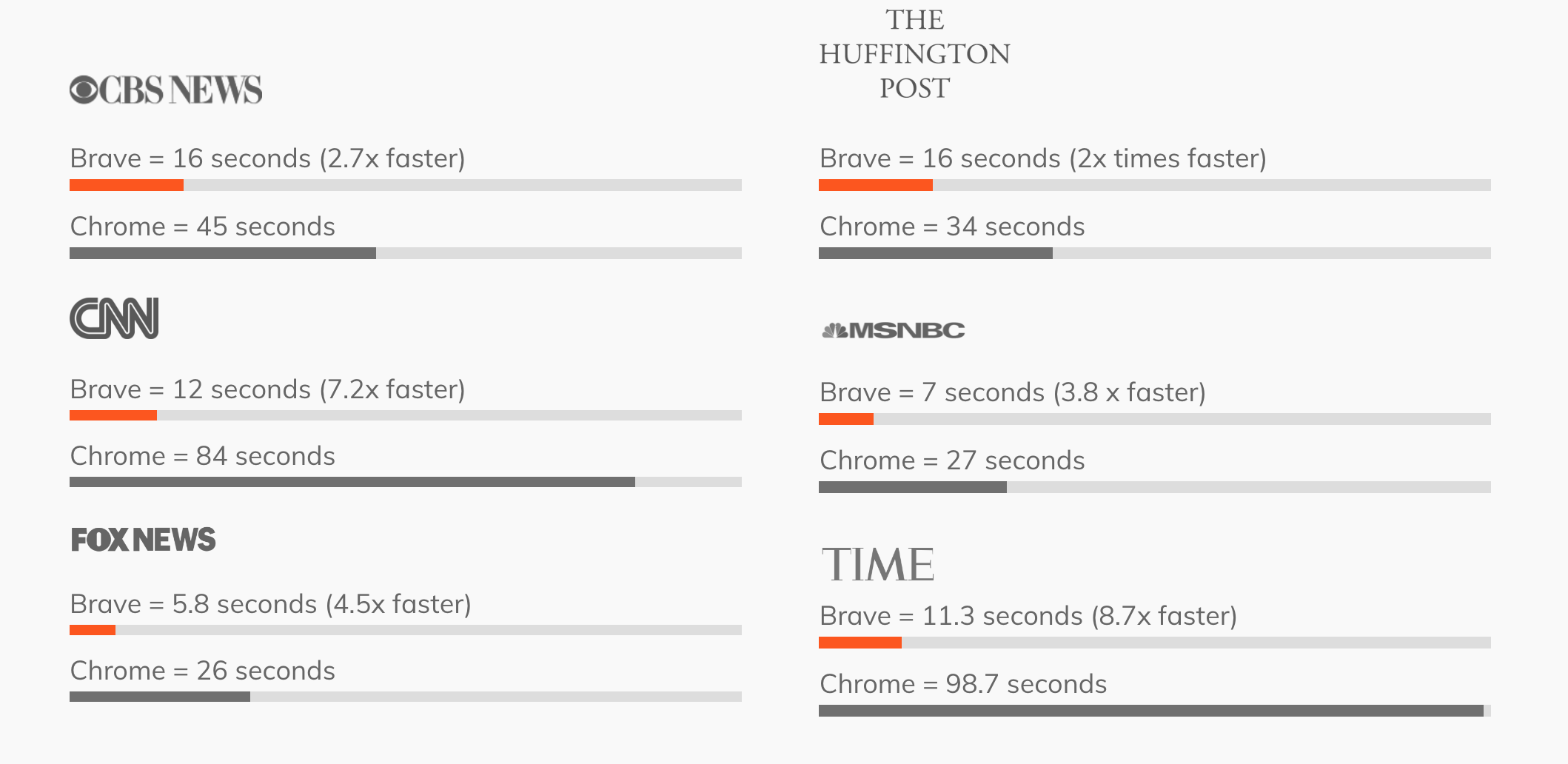This screenshot has height=764, width=1568.
Task: Select 'Brave = 16 seconds (2x times faster)' text
Action: click(x=1042, y=158)
